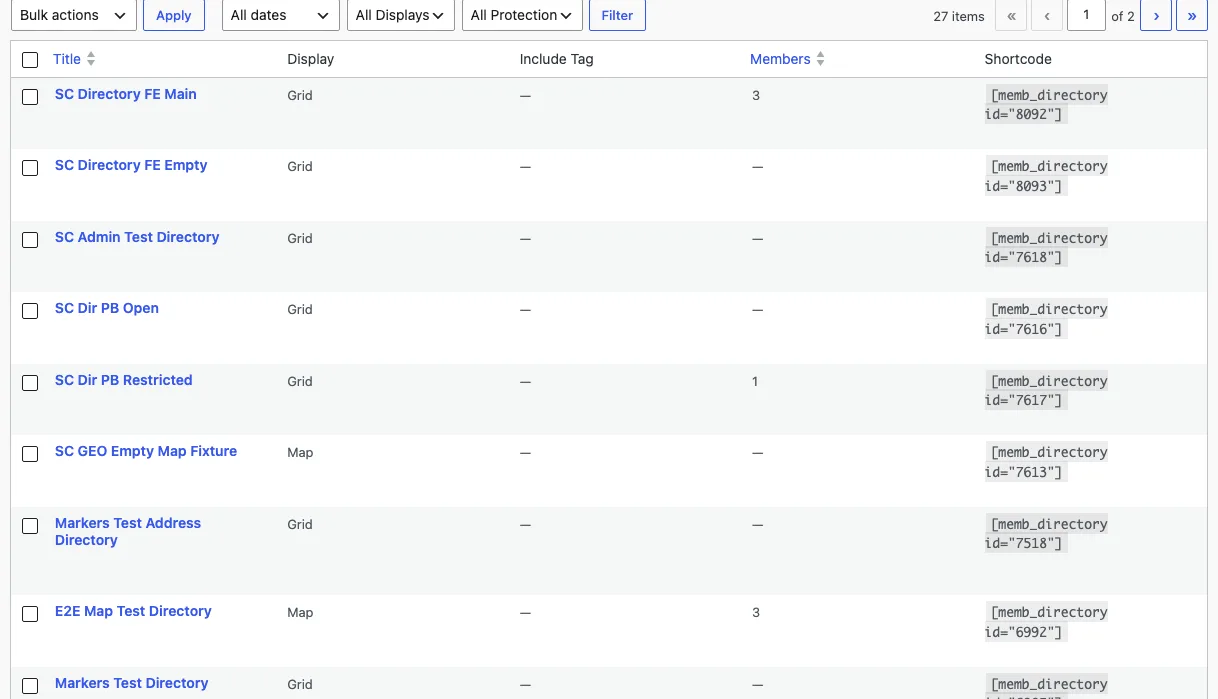Open the All Protection filter dropdown
This screenshot has width=1218, height=699.
(522, 15)
